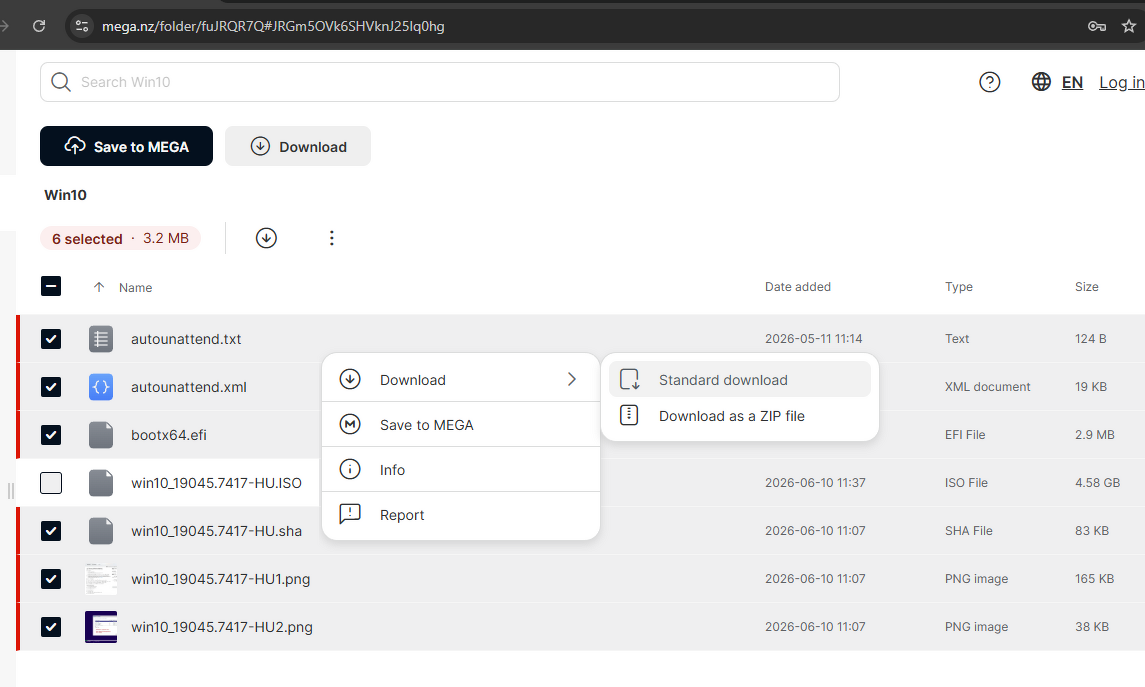This screenshot has height=687, width=1145.
Task: Click the globe language icon
Action: click(x=1041, y=82)
